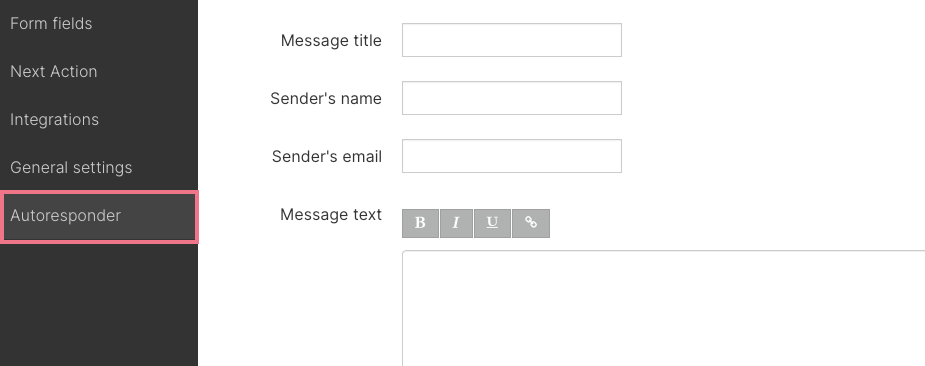925x366 pixels.
Task: Focus the Message title input field
Action: point(511,40)
